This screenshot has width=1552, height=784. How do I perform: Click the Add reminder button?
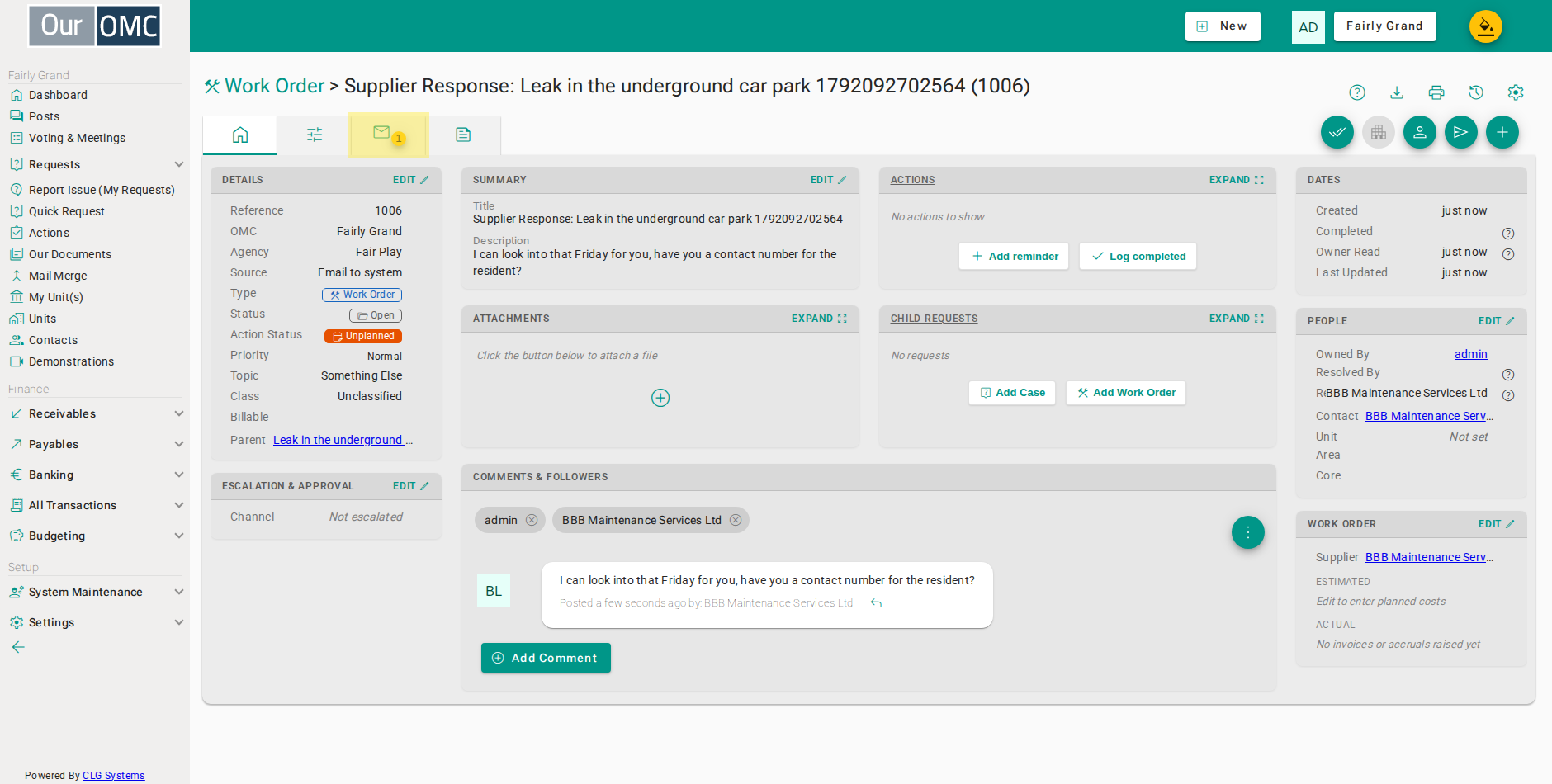pos(1014,256)
